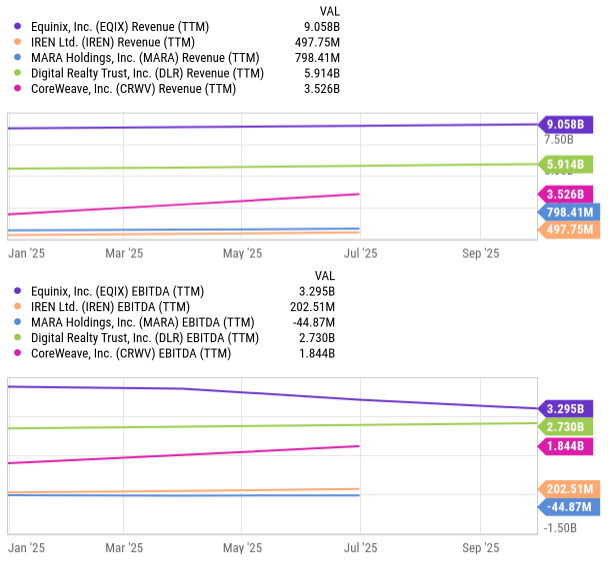Click the 3.526B pink value tag

click(565, 194)
